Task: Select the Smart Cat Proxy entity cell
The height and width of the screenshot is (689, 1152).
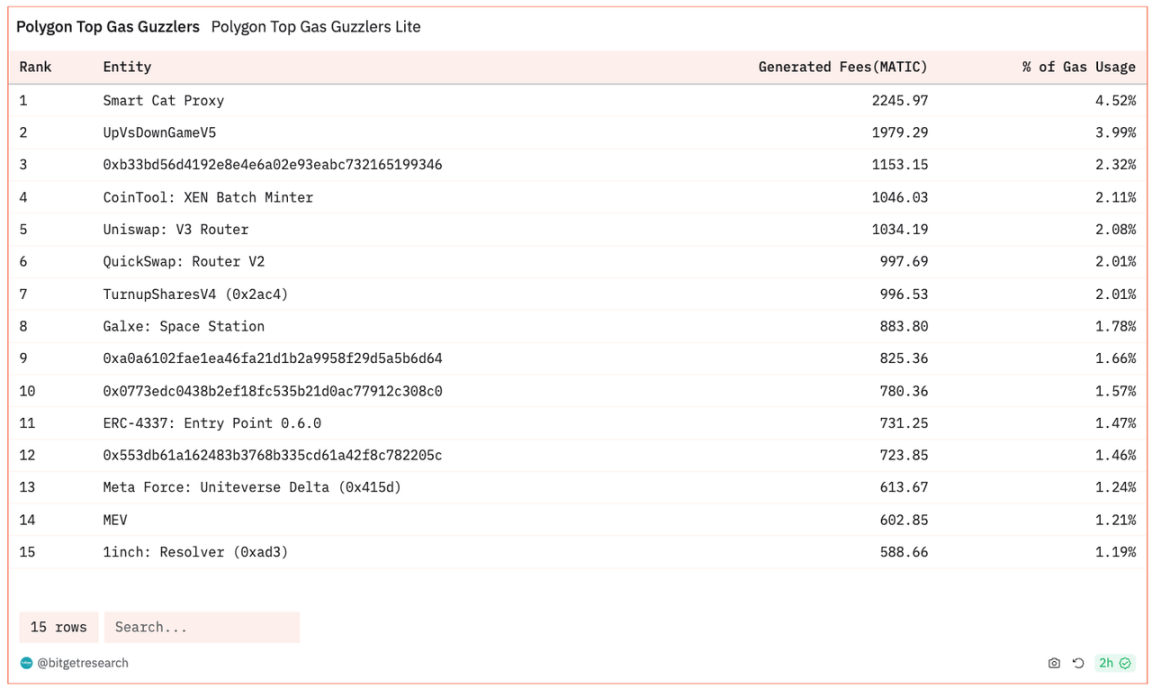Action: point(163,100)
